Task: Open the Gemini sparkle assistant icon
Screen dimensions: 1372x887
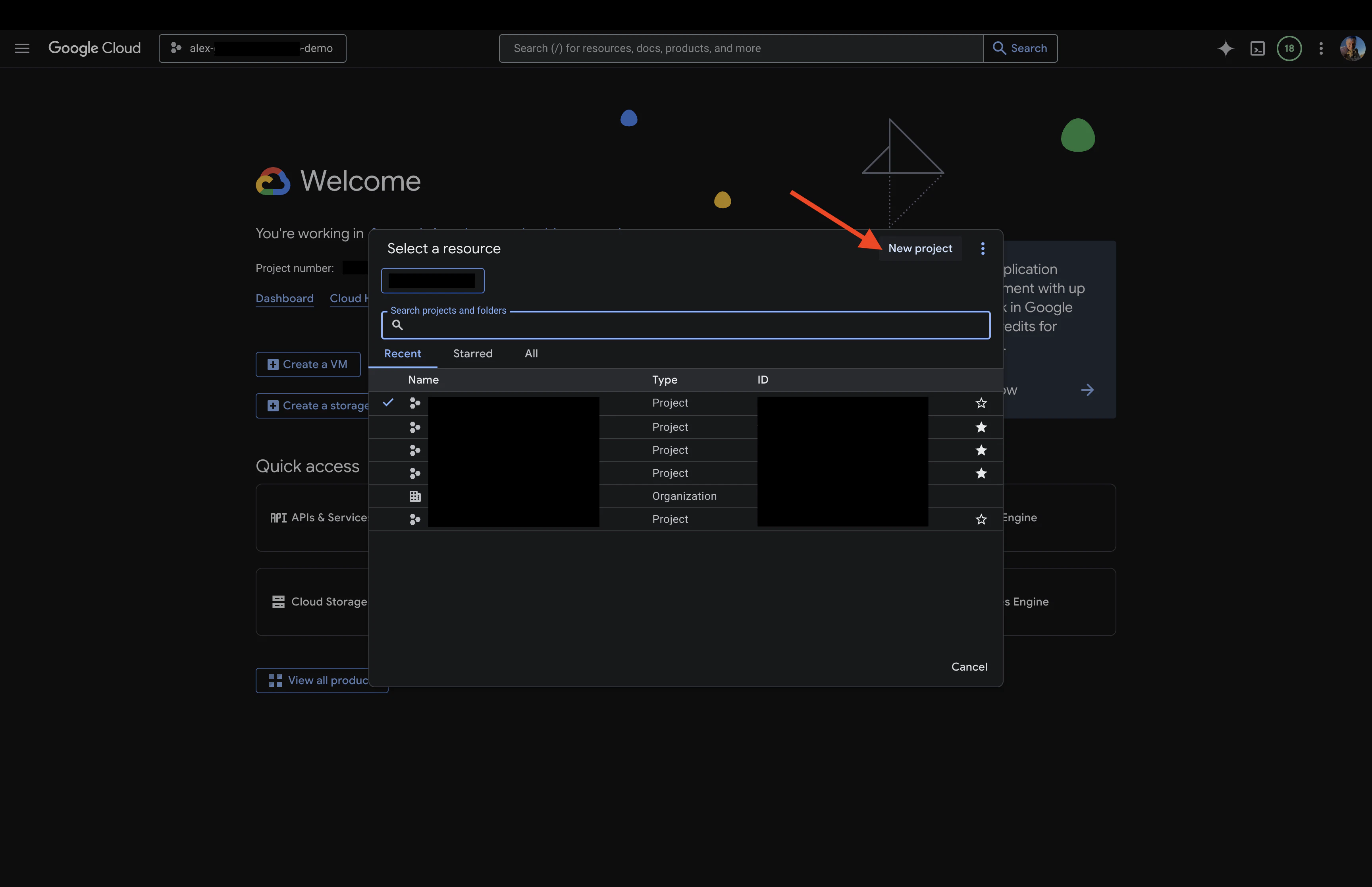Action: coord(1225,48)
